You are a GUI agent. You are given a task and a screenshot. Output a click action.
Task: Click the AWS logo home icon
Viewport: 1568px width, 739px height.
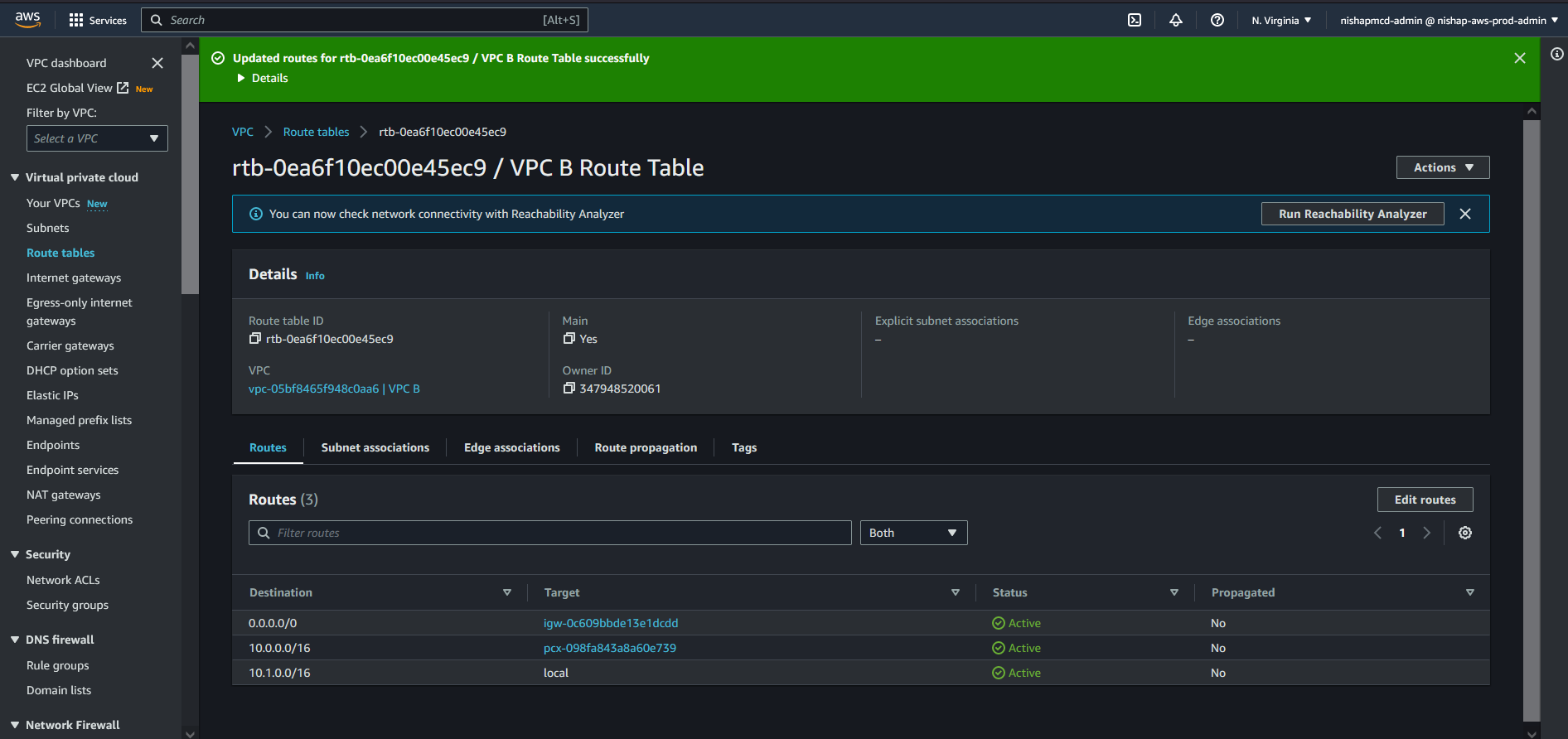coord(27,20)
